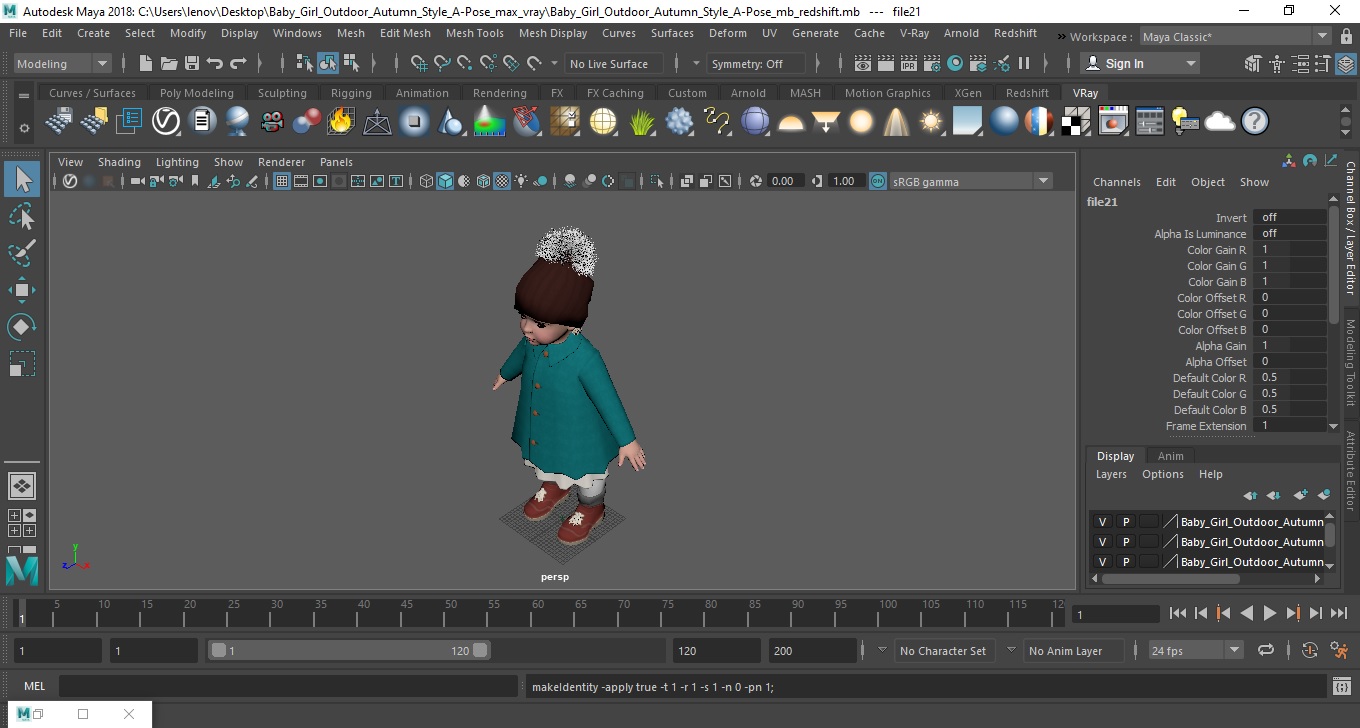Open the Deform menu
Image resolution: width=1360 pixels, height=728 pixels.
click(x=727, y=33)
